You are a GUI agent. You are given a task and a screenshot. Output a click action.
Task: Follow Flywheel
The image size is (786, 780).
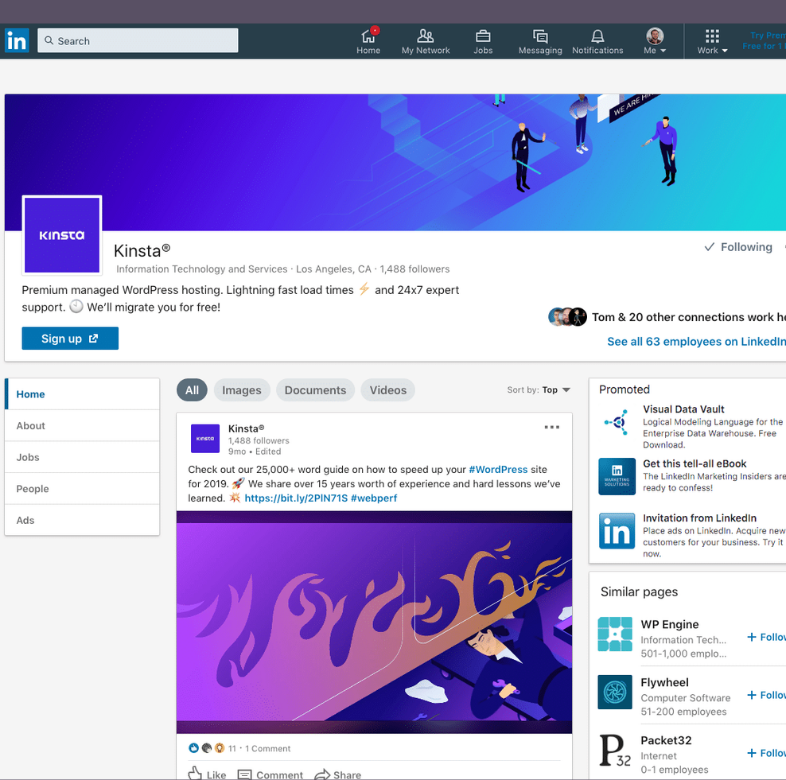tap(766, 695)
